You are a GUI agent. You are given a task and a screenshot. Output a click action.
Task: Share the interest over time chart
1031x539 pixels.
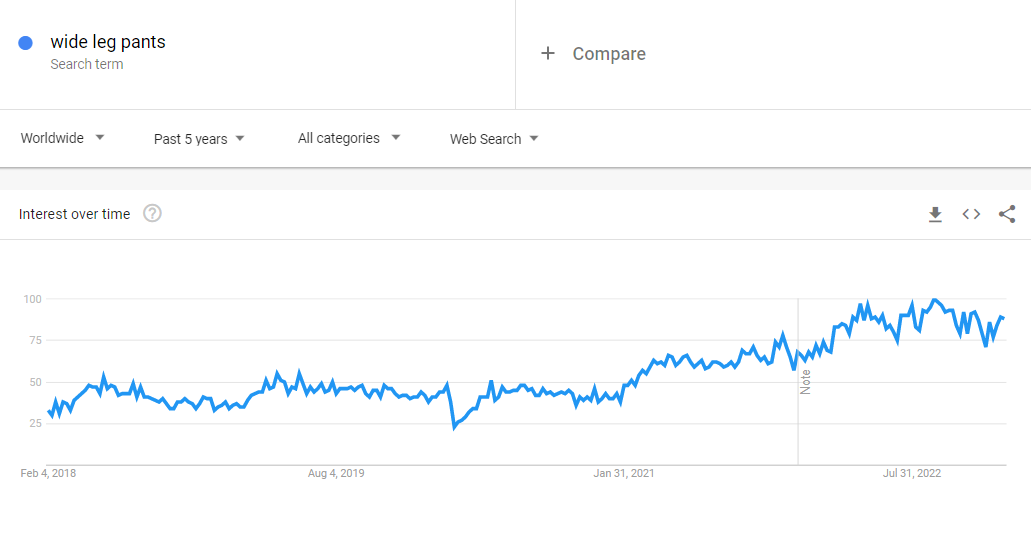point(1007,214)
